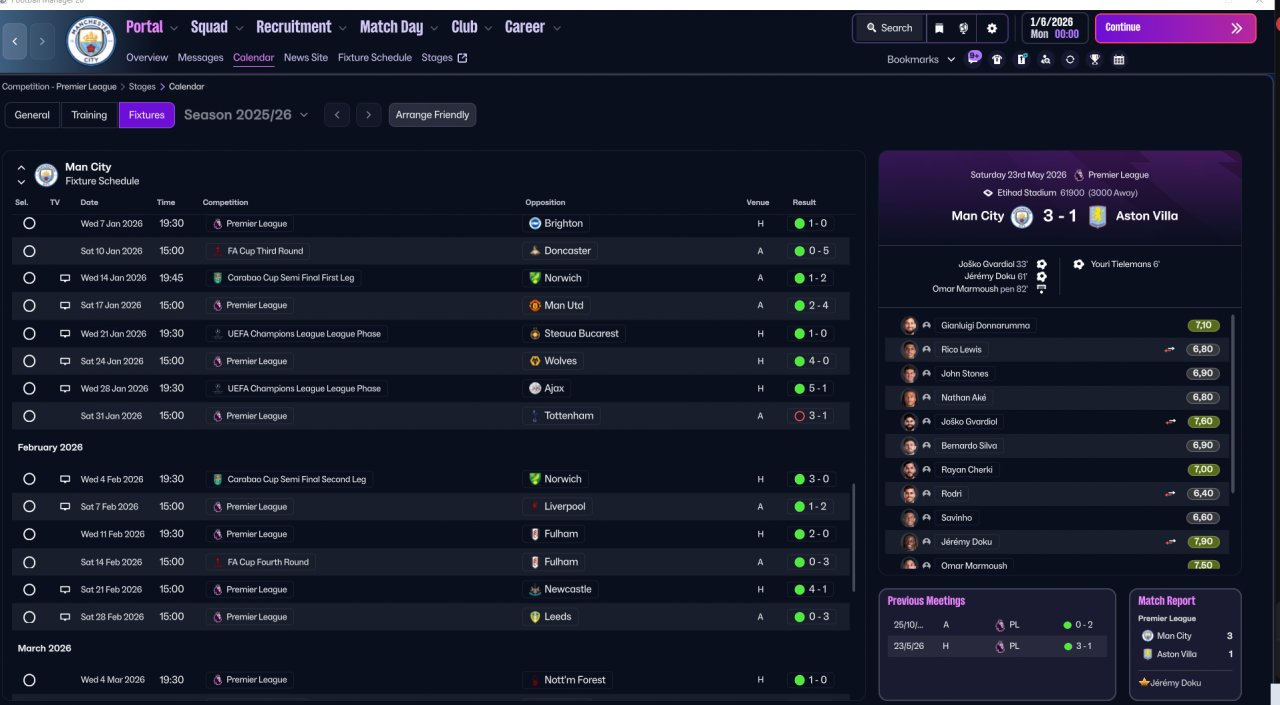Open the trophy bookmark icon
This screenshot has width=1280, height=705.
[x=1095, y=59]
